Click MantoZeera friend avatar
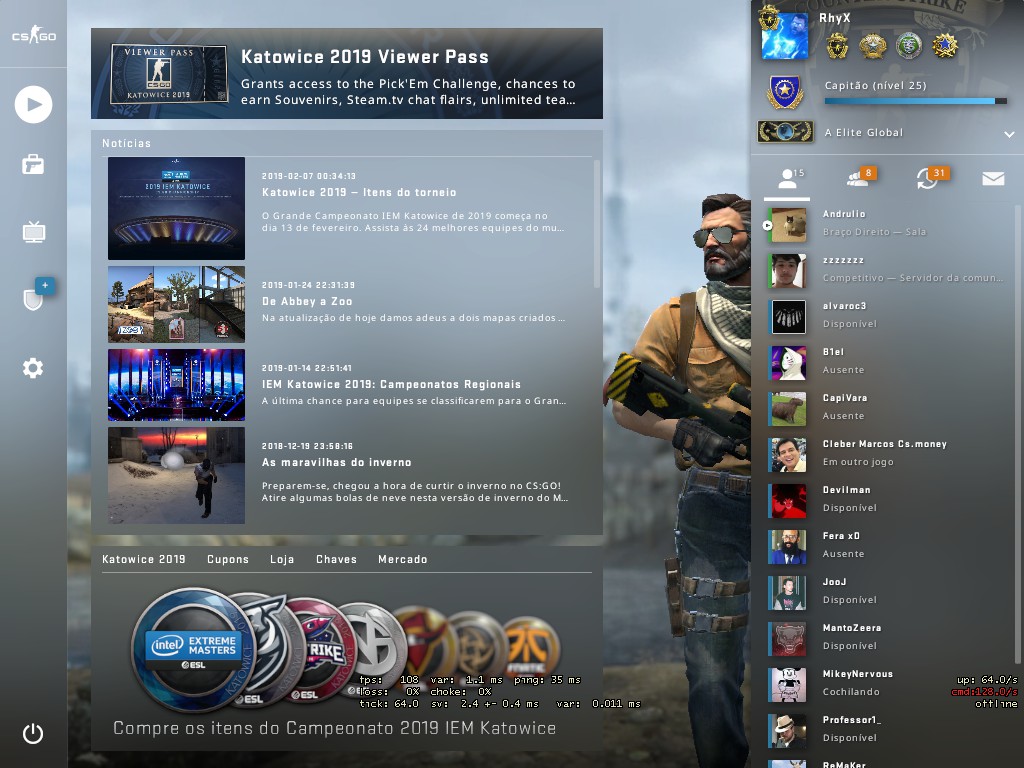This screenshot has height=768, width=1024. click(788, 639)
